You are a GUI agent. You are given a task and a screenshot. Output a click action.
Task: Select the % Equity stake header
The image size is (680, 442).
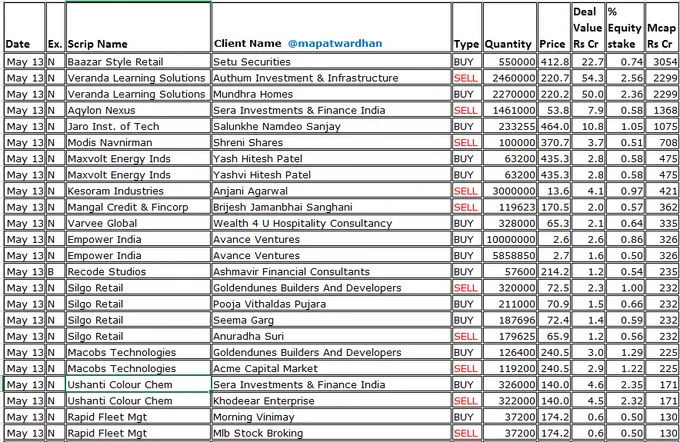click(625, 27)
